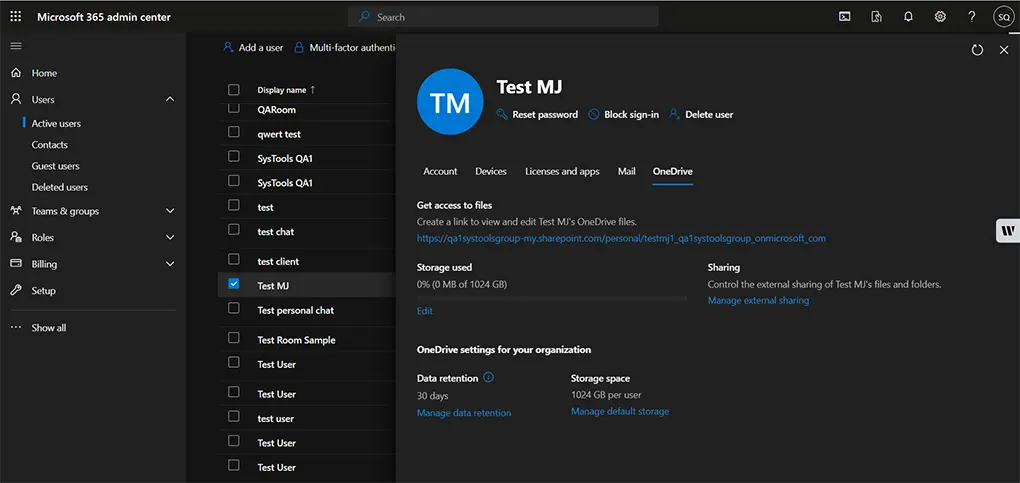
Task: Click Edit storage link
Action: pyautogui.click(x=425, y=311)
